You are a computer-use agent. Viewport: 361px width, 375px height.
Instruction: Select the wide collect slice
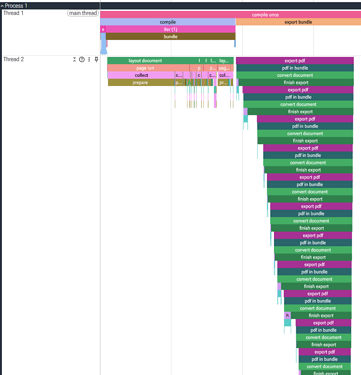[141, 75]
